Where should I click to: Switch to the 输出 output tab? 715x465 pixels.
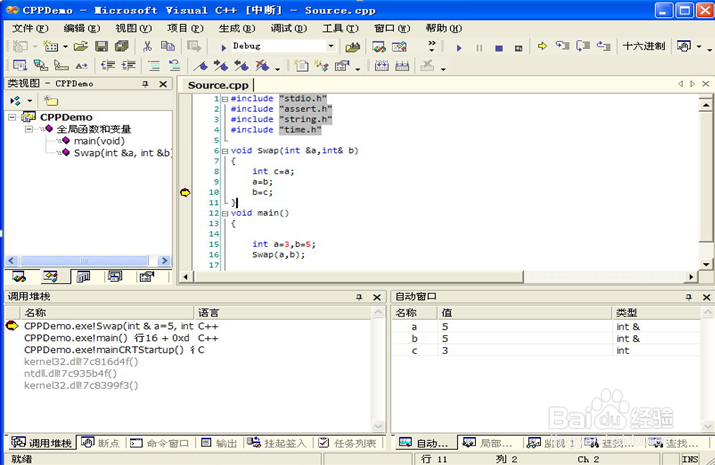tap(219, 443)
